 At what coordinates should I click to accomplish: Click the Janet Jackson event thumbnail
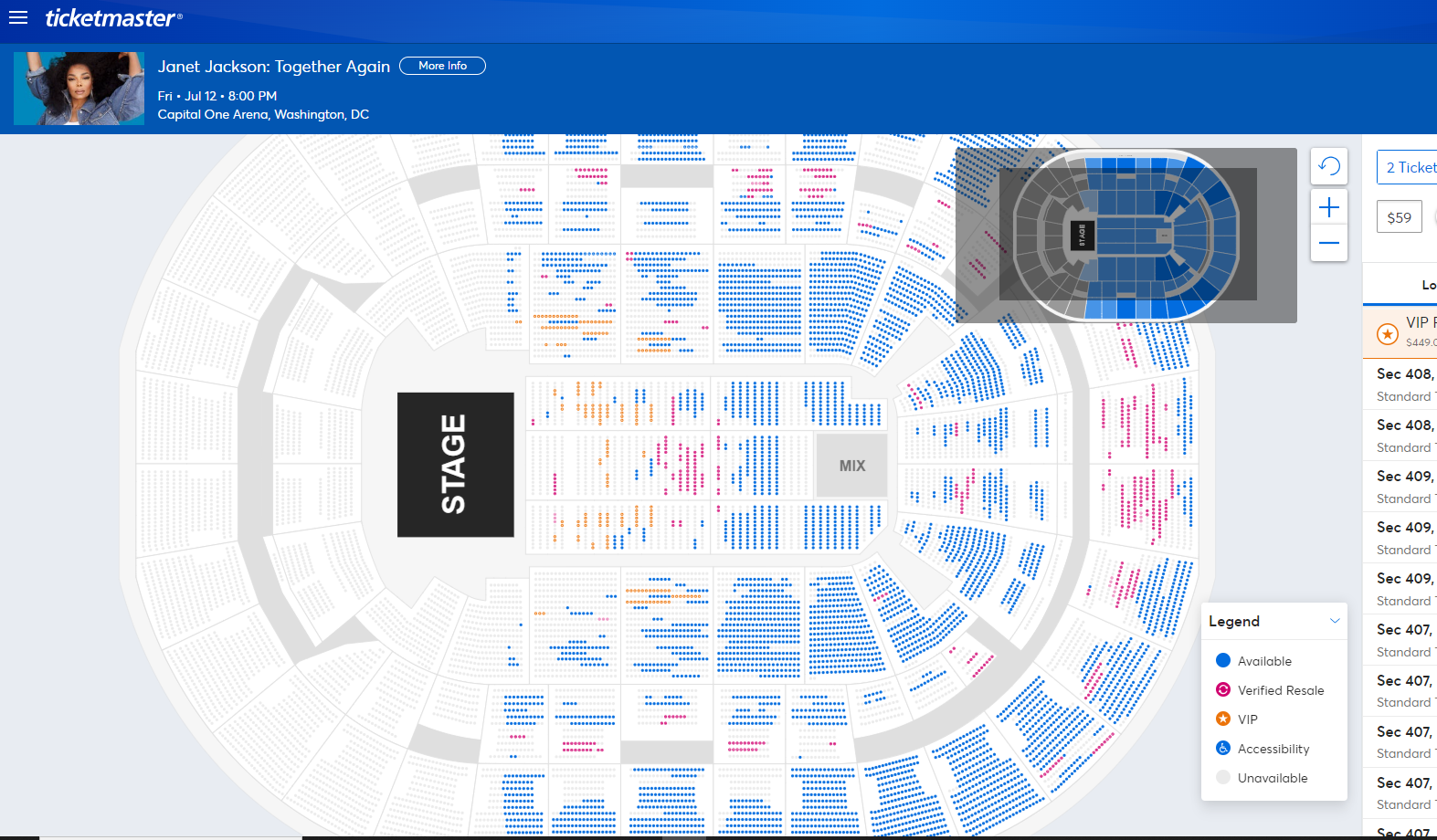coord(79,89)
